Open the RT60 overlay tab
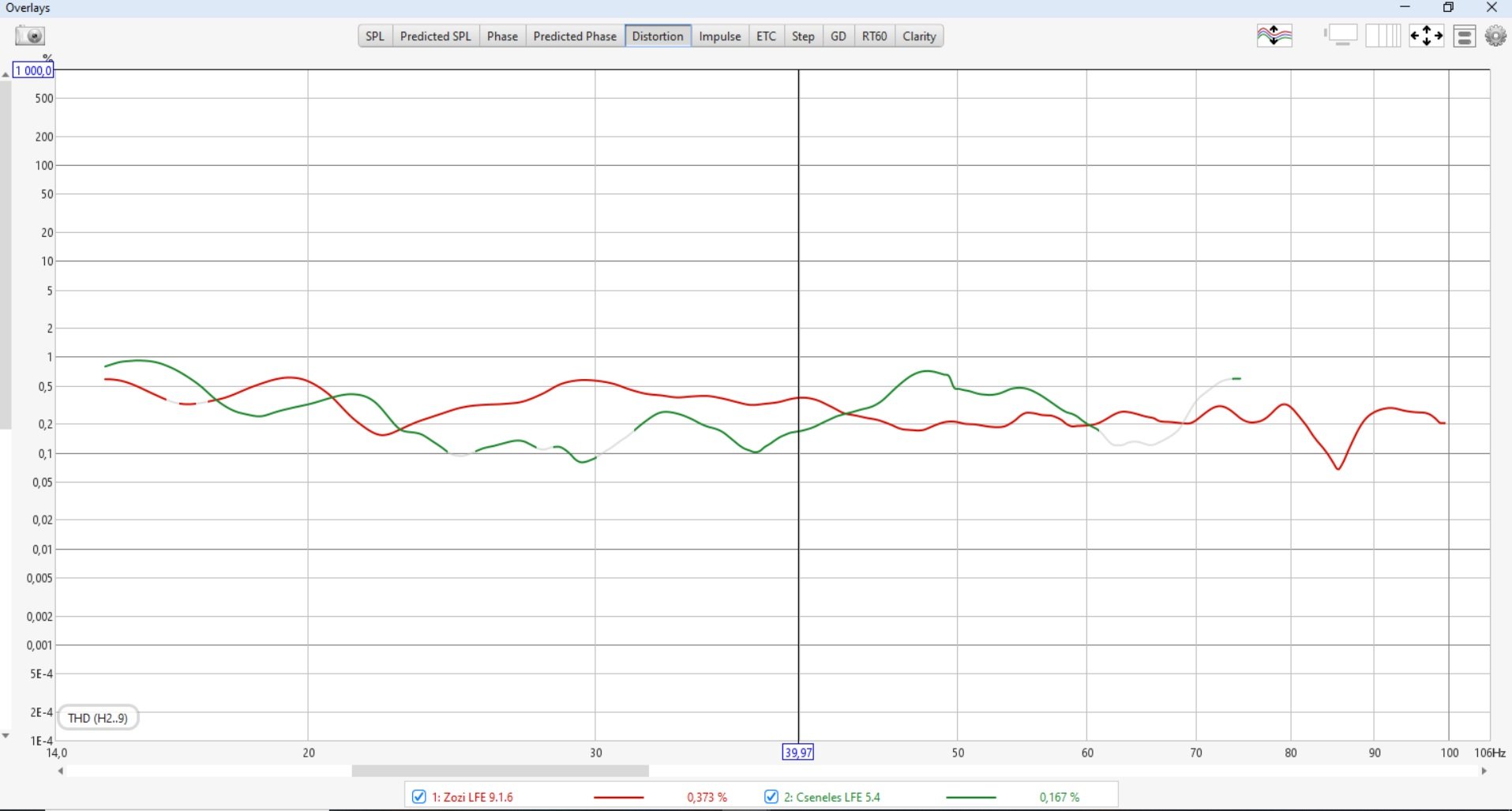The width and height of the screenshot is (1512, 811). click(874, 36)
